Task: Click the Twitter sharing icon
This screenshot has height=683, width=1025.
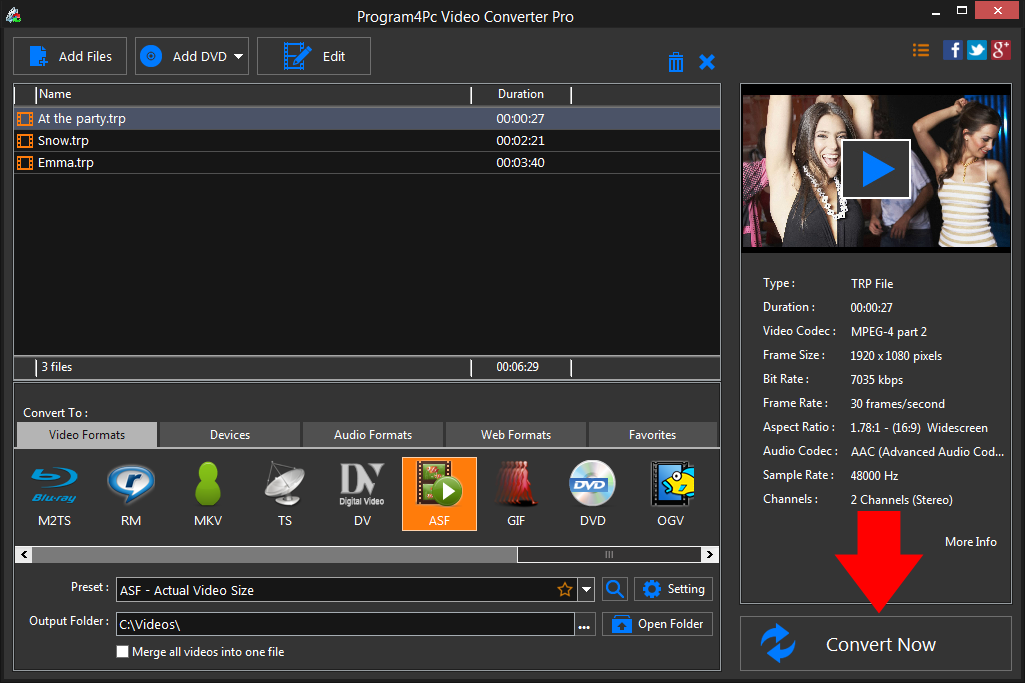Action: pyautogui.click(x=976, y=49)
